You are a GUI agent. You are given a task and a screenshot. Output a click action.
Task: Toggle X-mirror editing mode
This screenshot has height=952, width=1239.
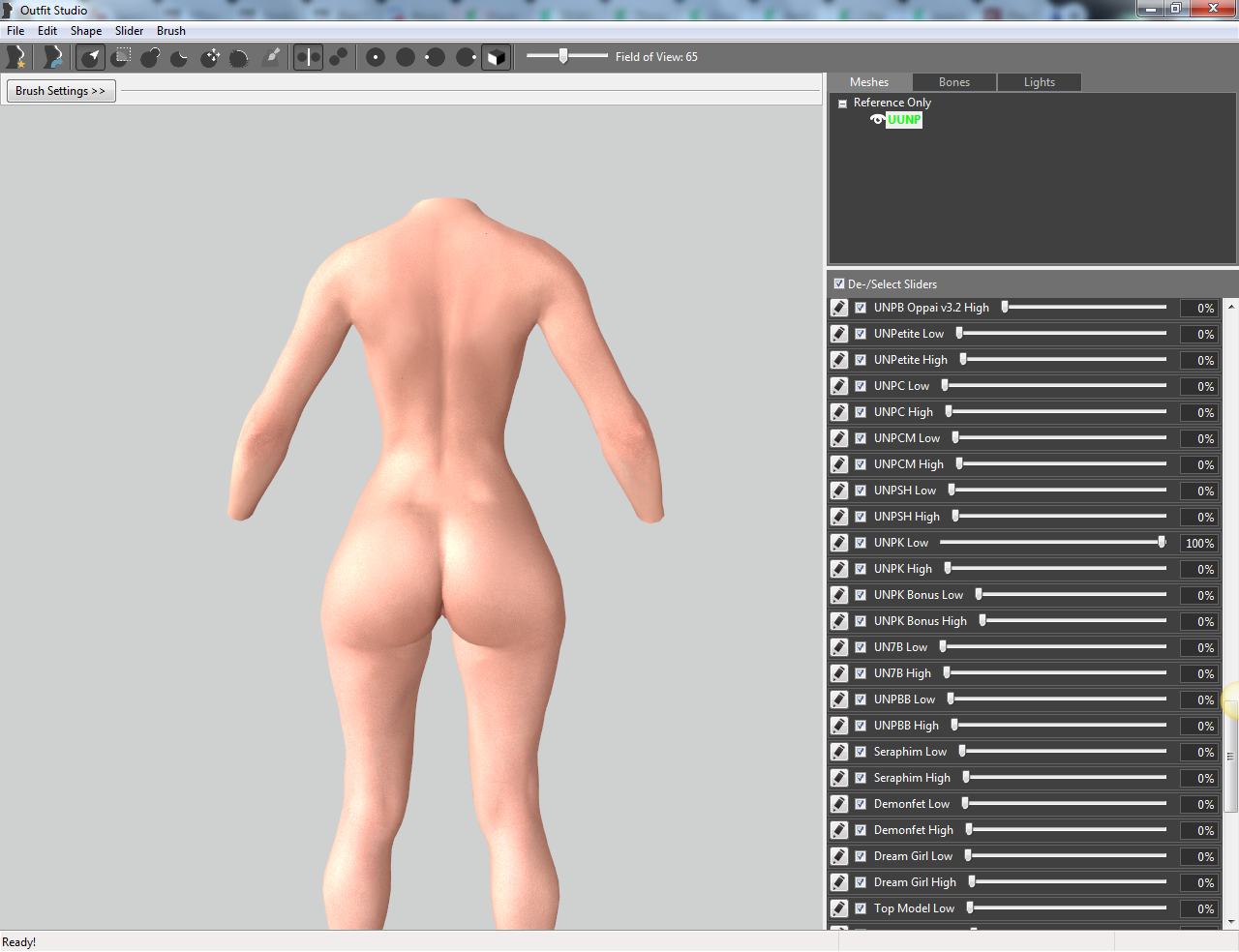pos(308,57)
